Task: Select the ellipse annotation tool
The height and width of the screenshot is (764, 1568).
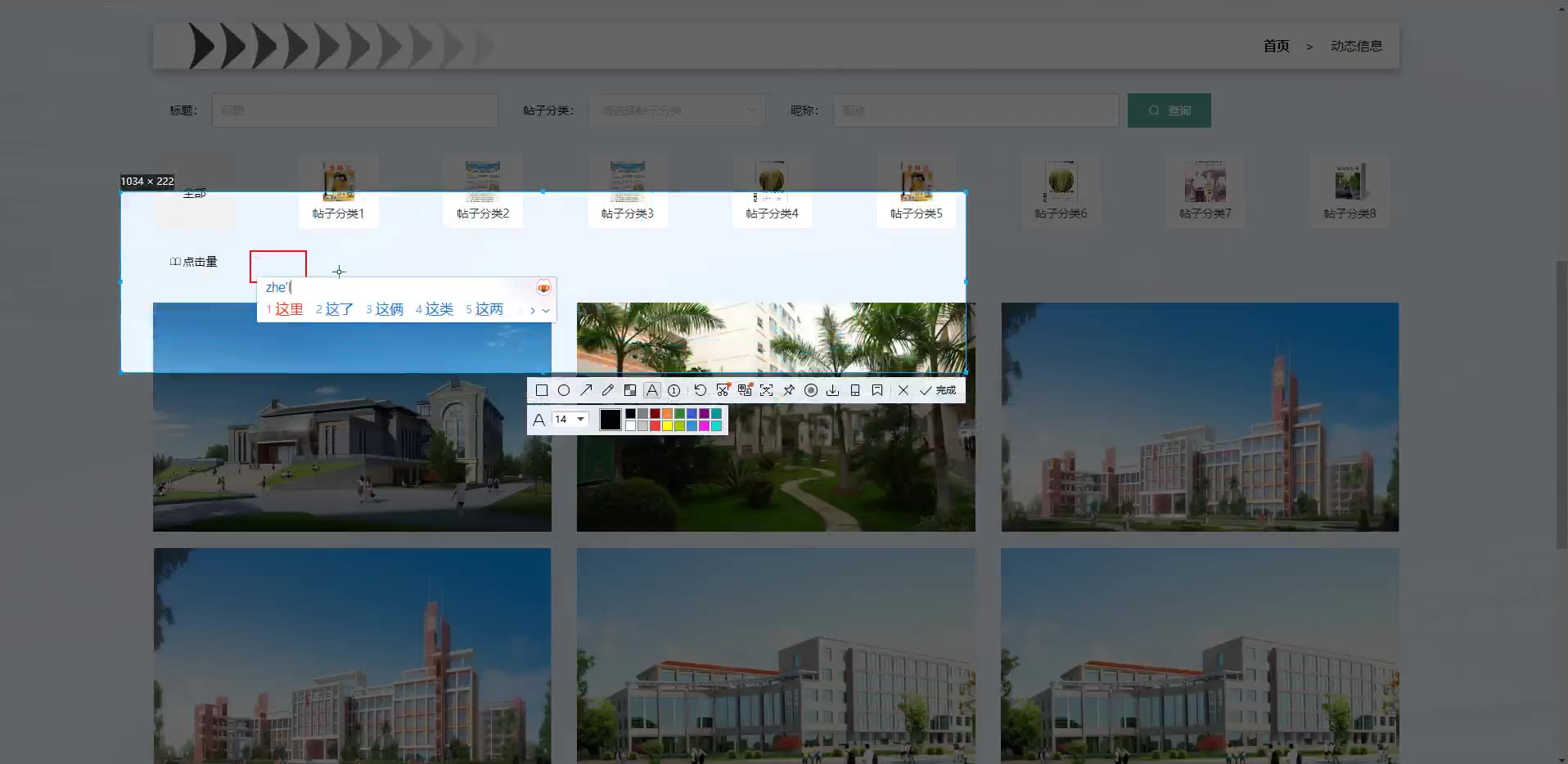Action: (x=564, y=390)
